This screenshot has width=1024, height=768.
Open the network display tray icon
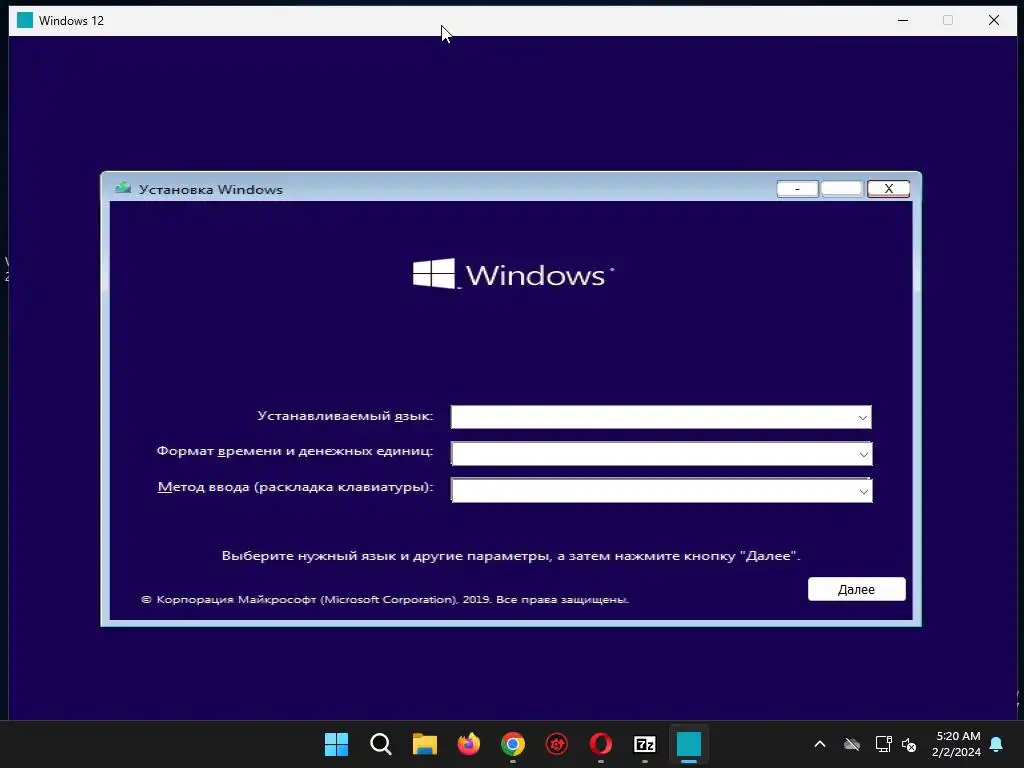pyautogui.click(x=884, y=744)
